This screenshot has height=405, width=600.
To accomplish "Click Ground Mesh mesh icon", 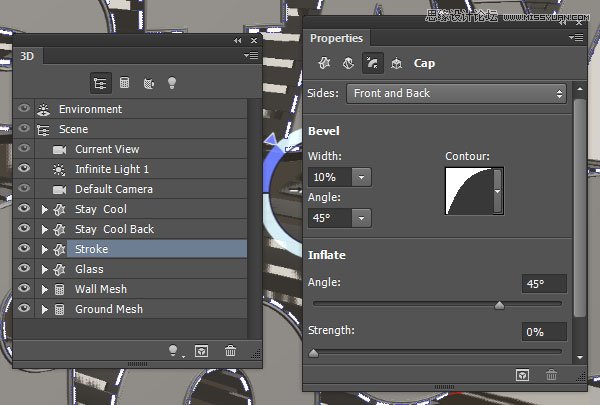I will pyautogui.click(x=59, y=309).
